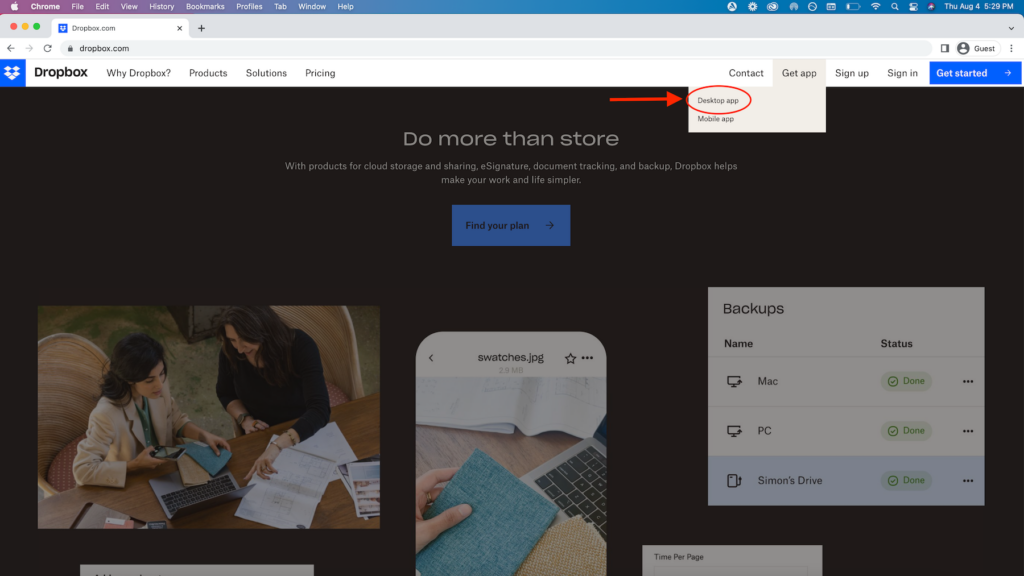Click the Status column header in Backups

tap(897, 344)
